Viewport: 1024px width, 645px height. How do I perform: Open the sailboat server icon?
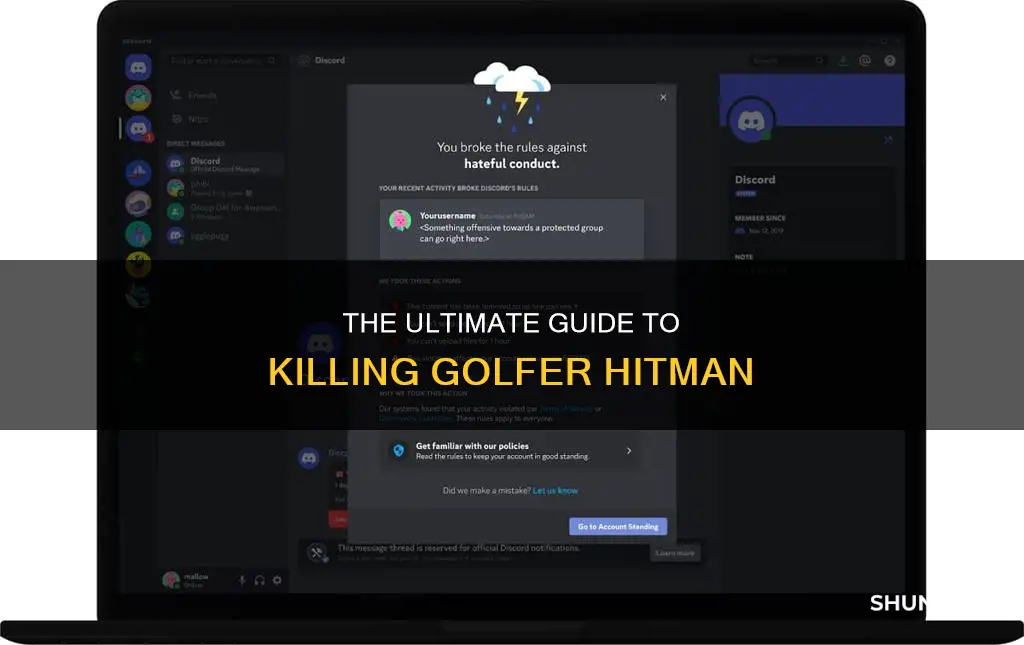point(138,172)
